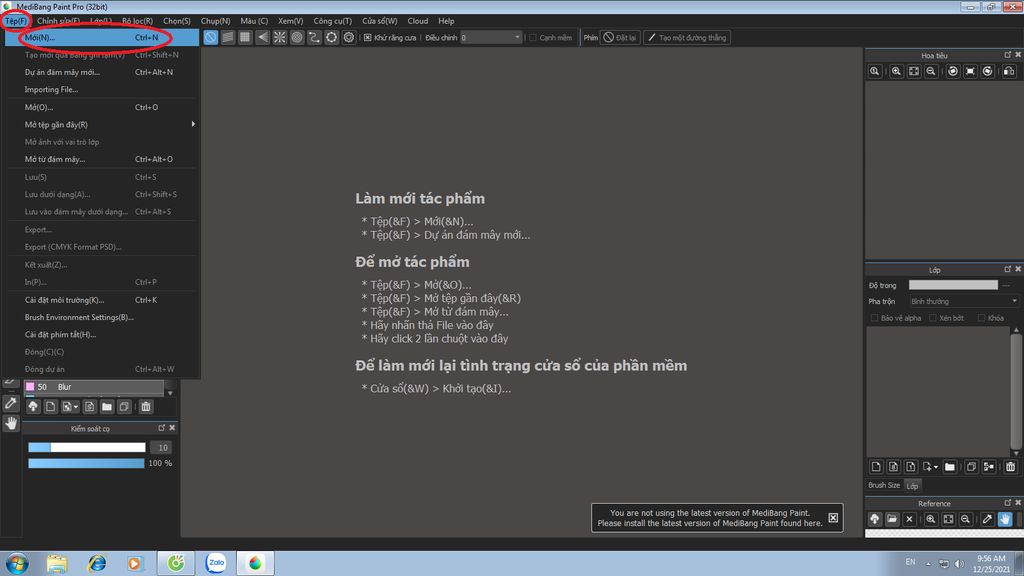The height and width of the screenshot is (576, 1024).
Task: Click the Đặt lại button
Action: click(620, 37)
